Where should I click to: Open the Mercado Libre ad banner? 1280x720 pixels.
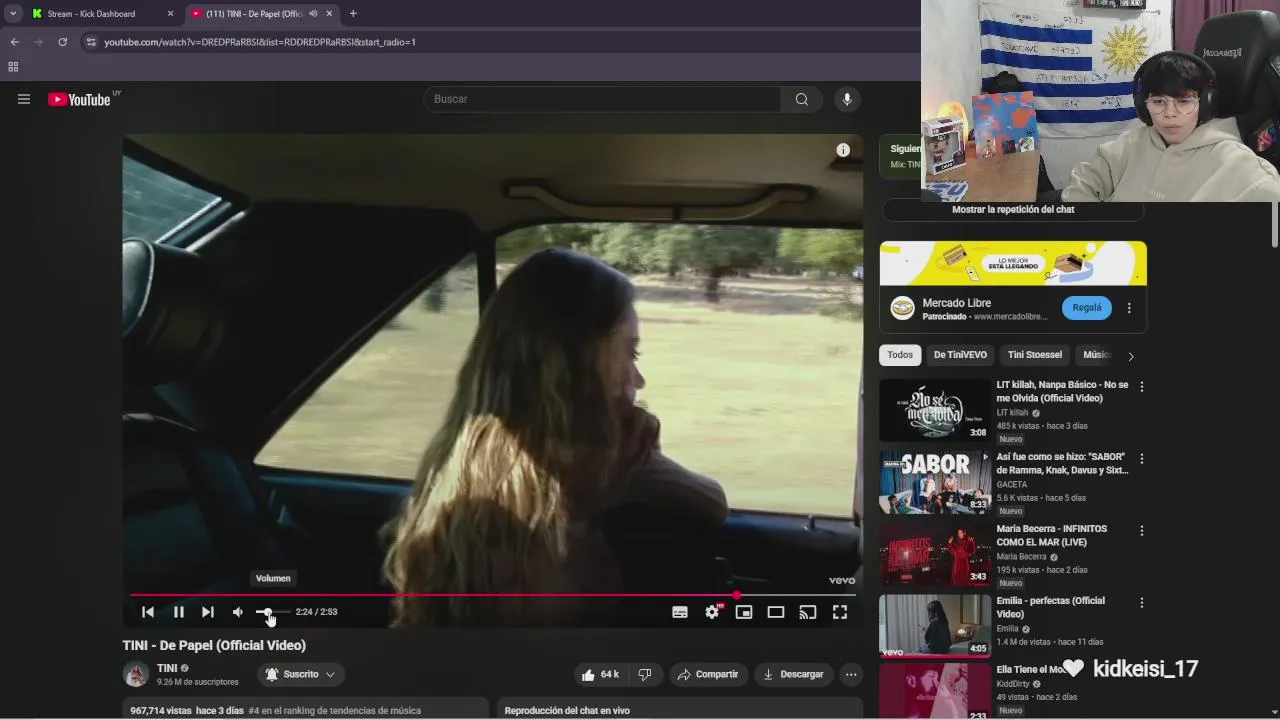1013,263
